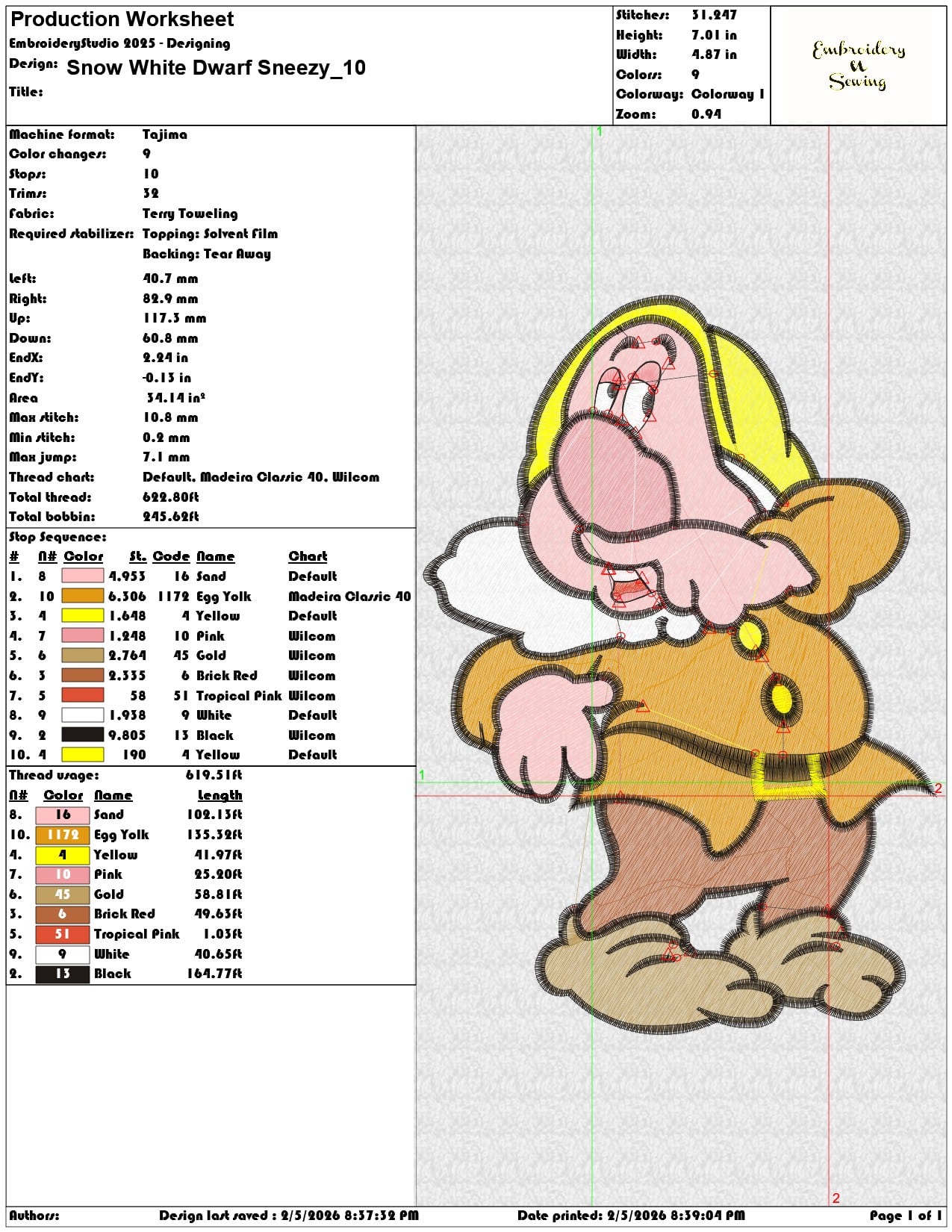The height and width of the screenshot is (1232, 952).
Task: Click the Sand thread length '102.13ft'
Action: tap(214, 815)
